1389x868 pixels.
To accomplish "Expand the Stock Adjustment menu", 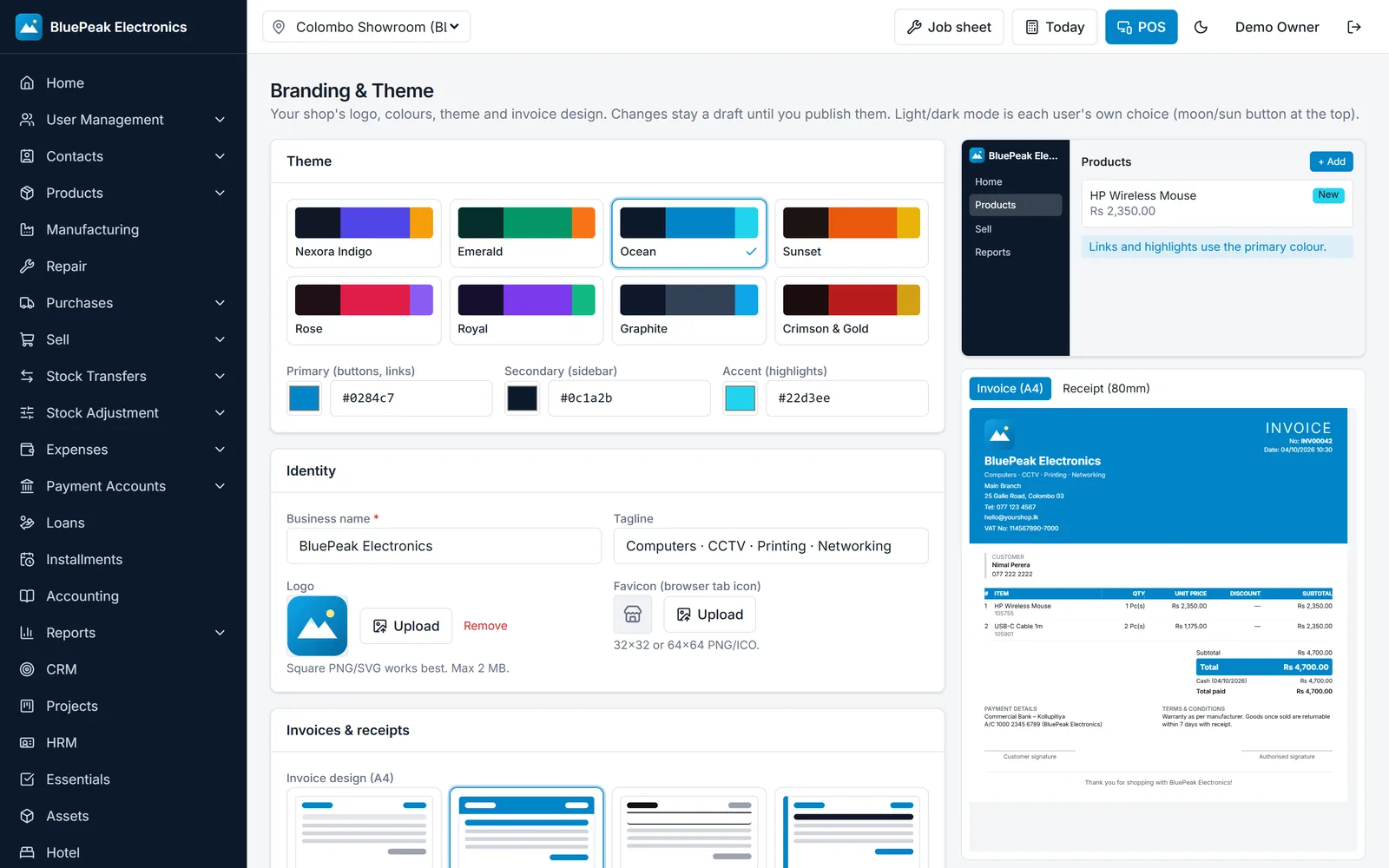I will [123, 413].
